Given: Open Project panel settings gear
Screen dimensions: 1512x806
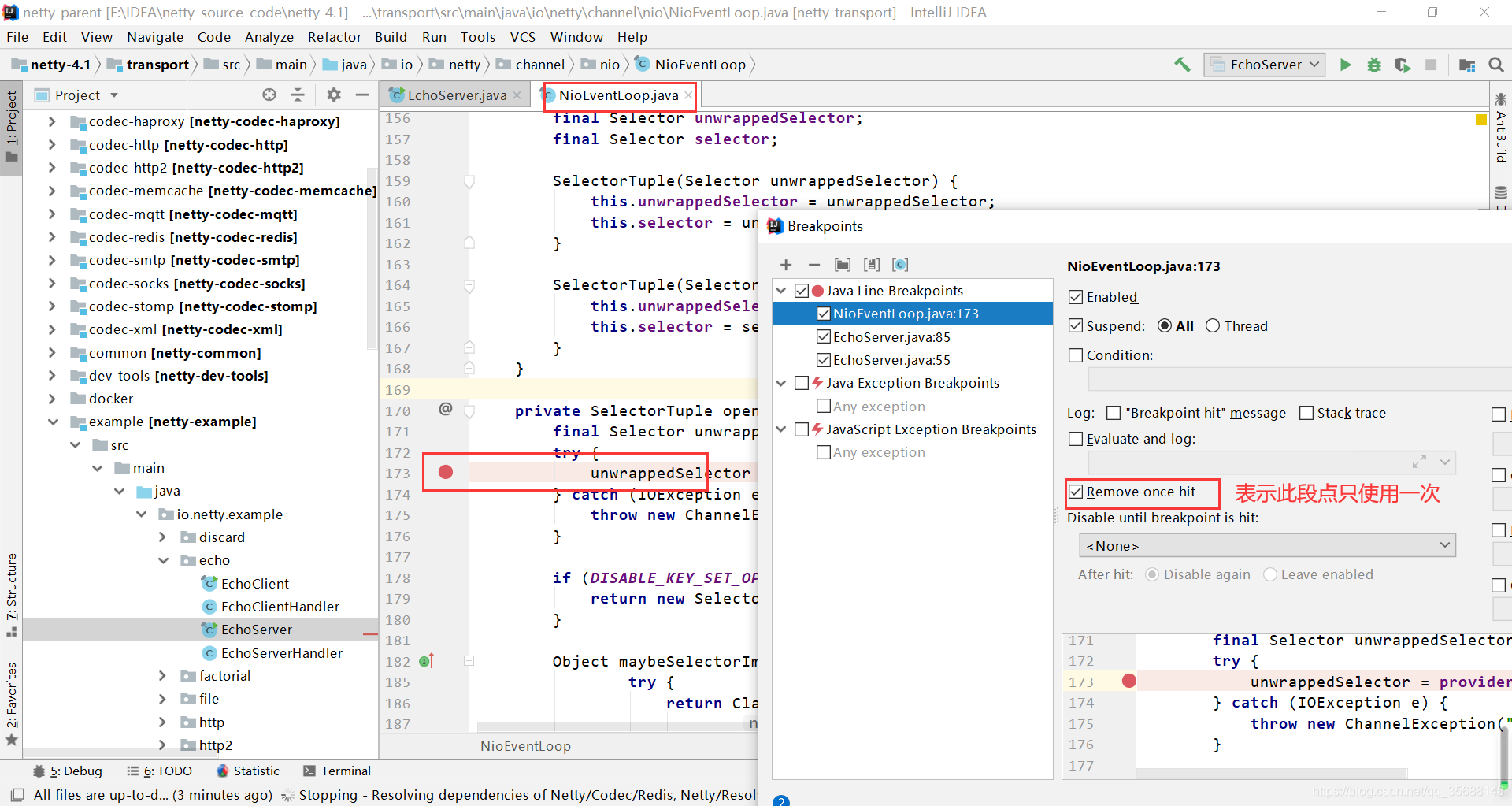Looking at the screenshot, I should point(334,95).
